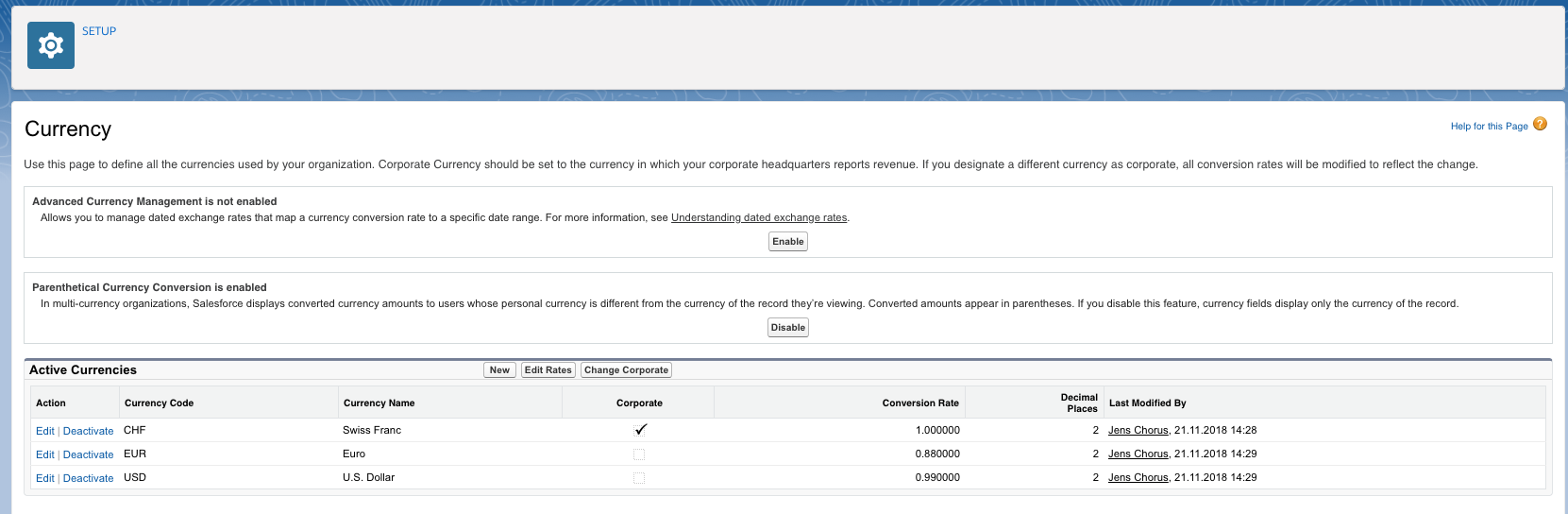Click the Corporate column header
This screenshot has width=1568, height=514.
(639, 403)
